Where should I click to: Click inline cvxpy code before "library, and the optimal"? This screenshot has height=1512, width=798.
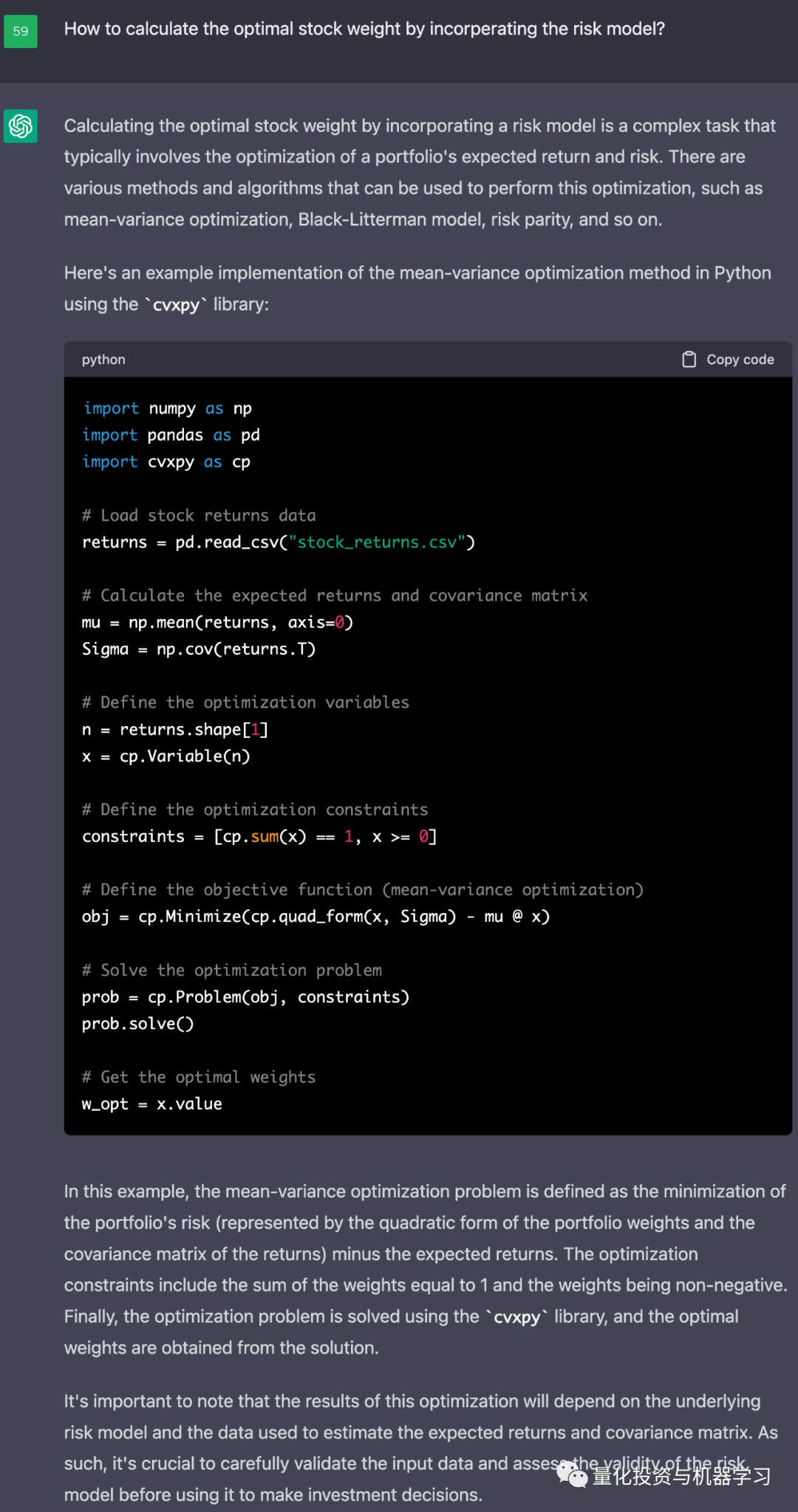[x=516, y=1317]
